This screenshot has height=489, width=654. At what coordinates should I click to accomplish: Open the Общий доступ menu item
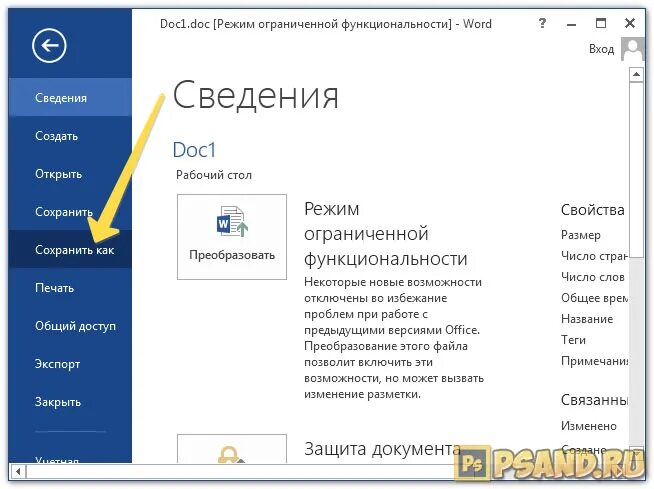70,326
